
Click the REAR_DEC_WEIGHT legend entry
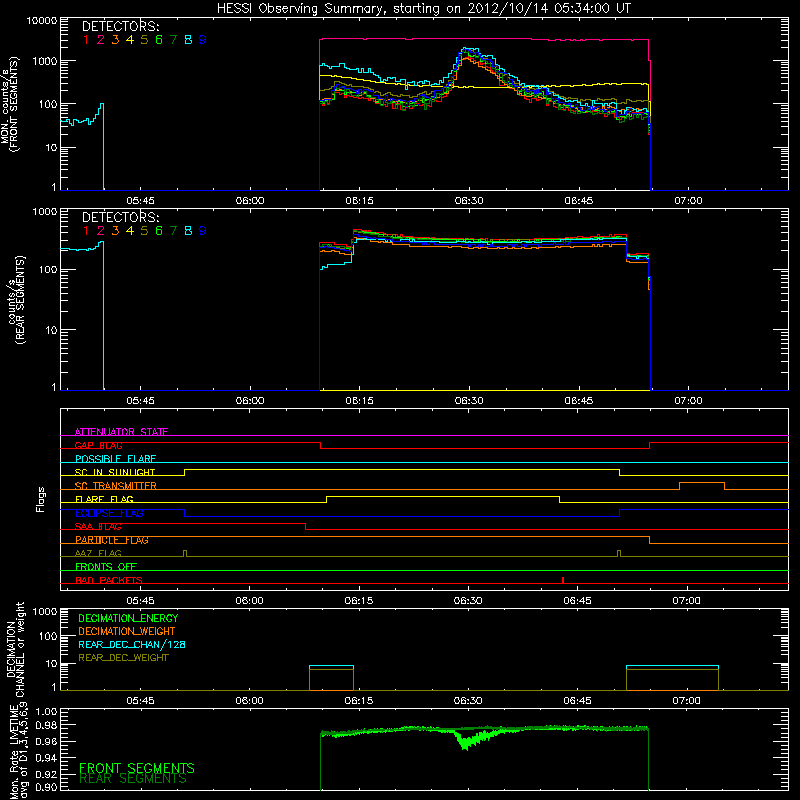(123, 658)
